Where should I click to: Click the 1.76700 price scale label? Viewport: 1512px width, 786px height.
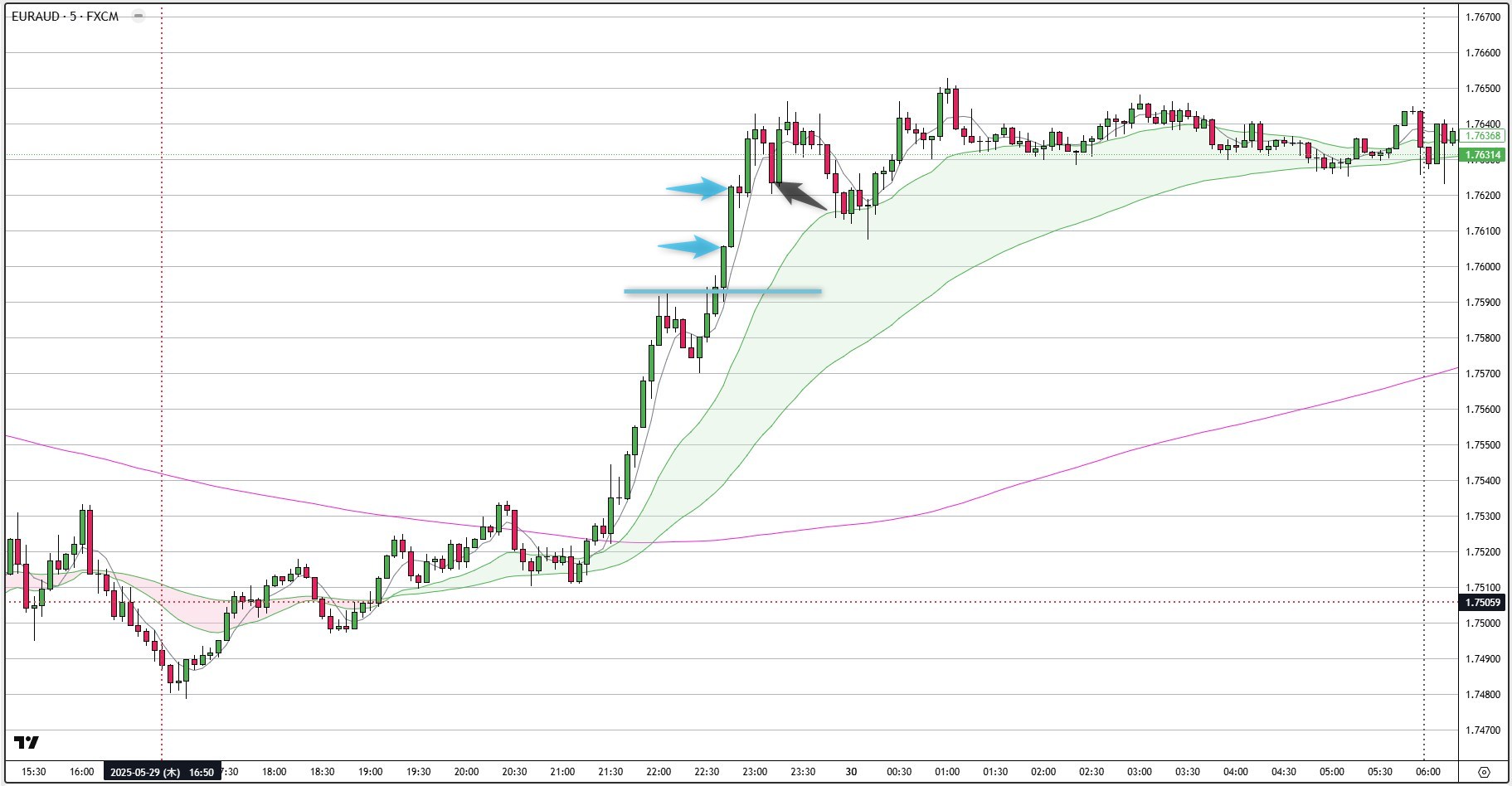1483,17
